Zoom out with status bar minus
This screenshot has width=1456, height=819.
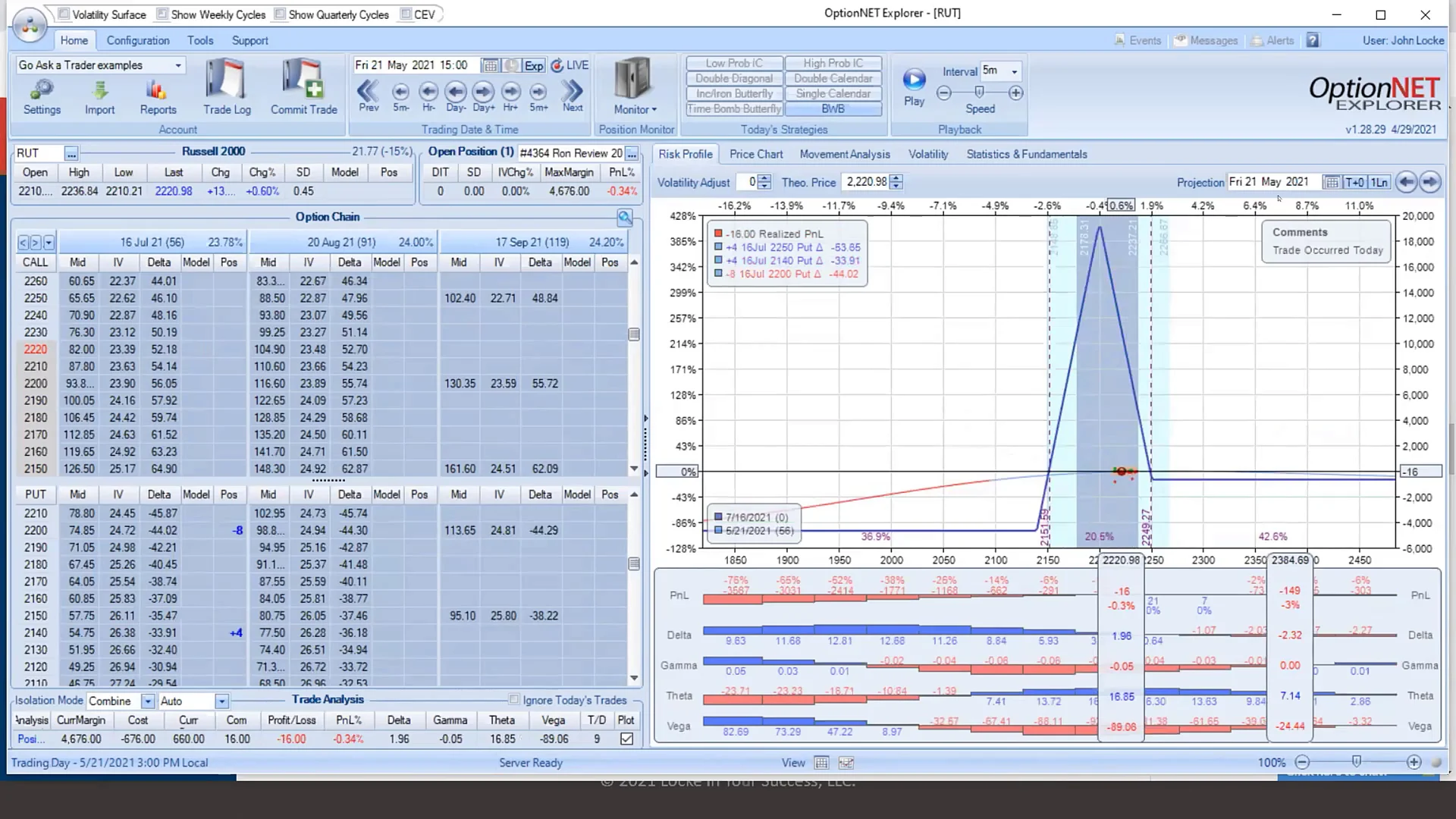click(1302, 762)
